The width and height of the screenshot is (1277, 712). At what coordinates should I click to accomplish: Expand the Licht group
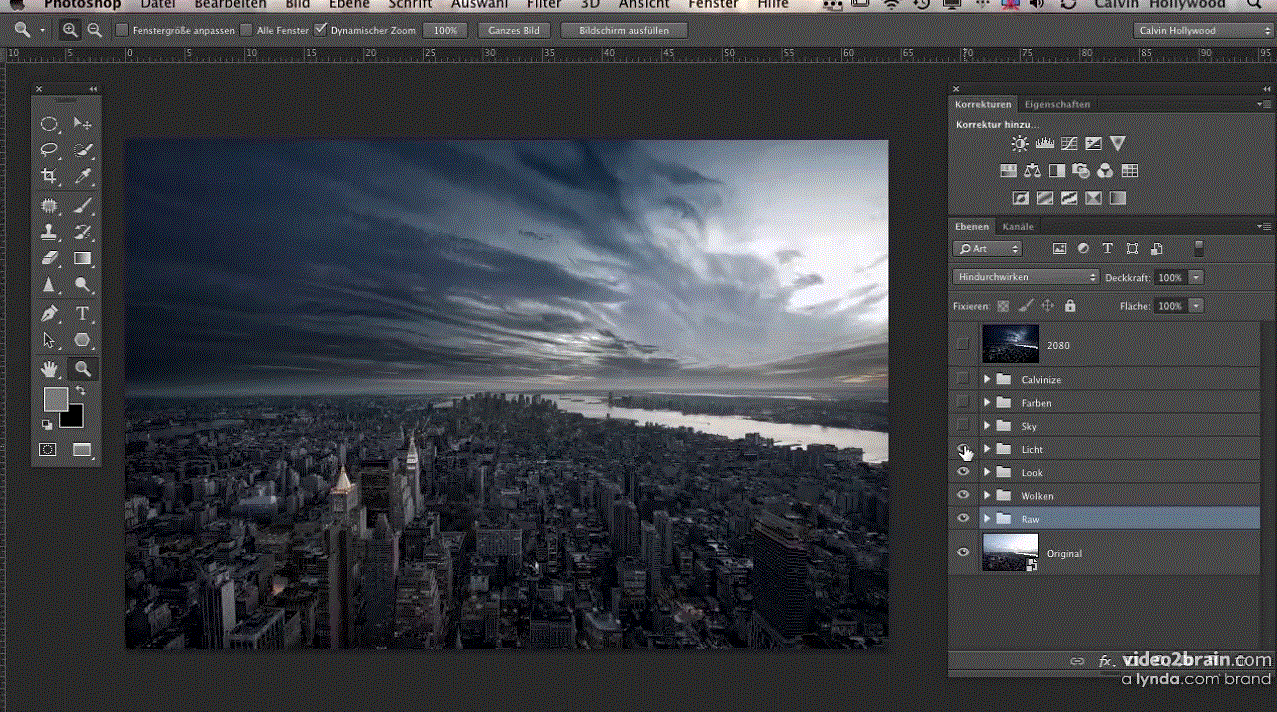point(986,449)
